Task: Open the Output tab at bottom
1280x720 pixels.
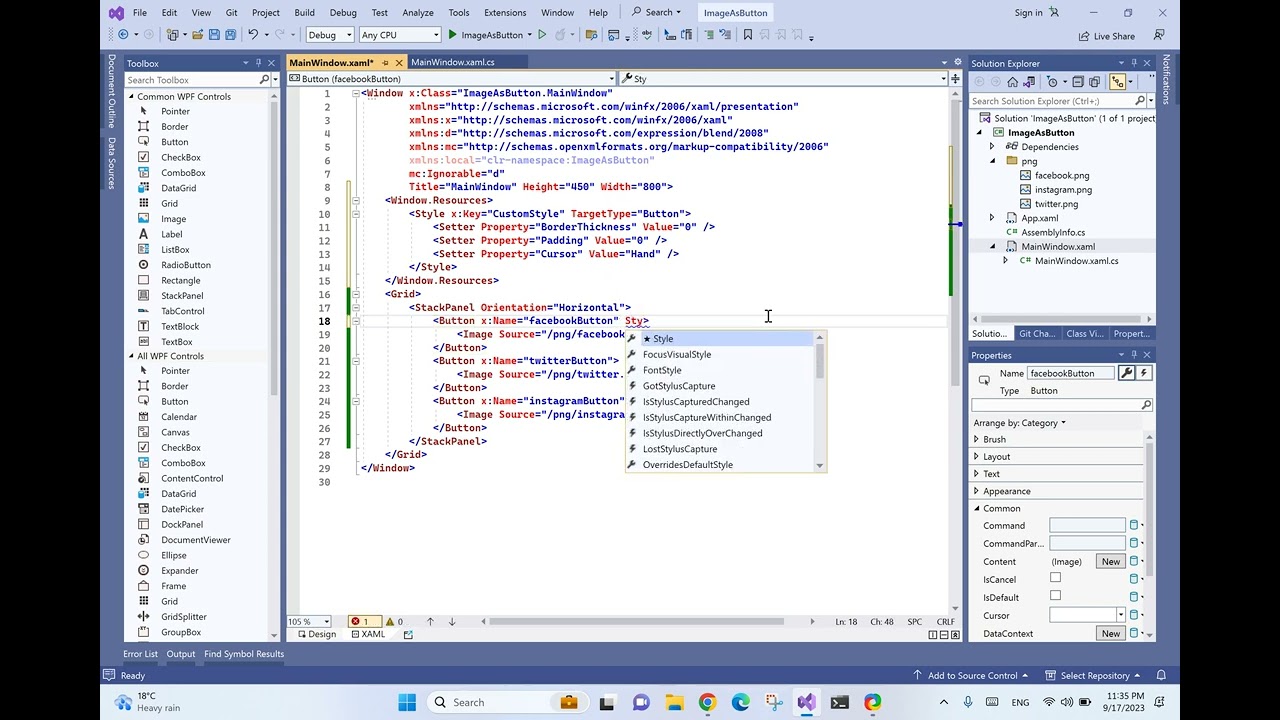Action: pos(181,654)
